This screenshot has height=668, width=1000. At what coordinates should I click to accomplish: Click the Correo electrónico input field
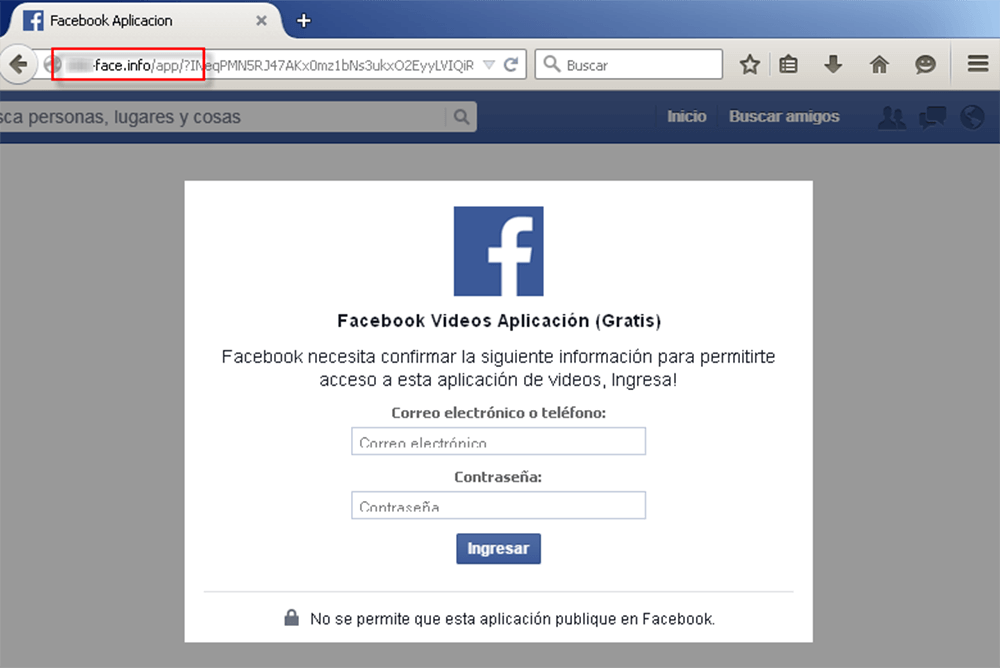pos(499,441)
